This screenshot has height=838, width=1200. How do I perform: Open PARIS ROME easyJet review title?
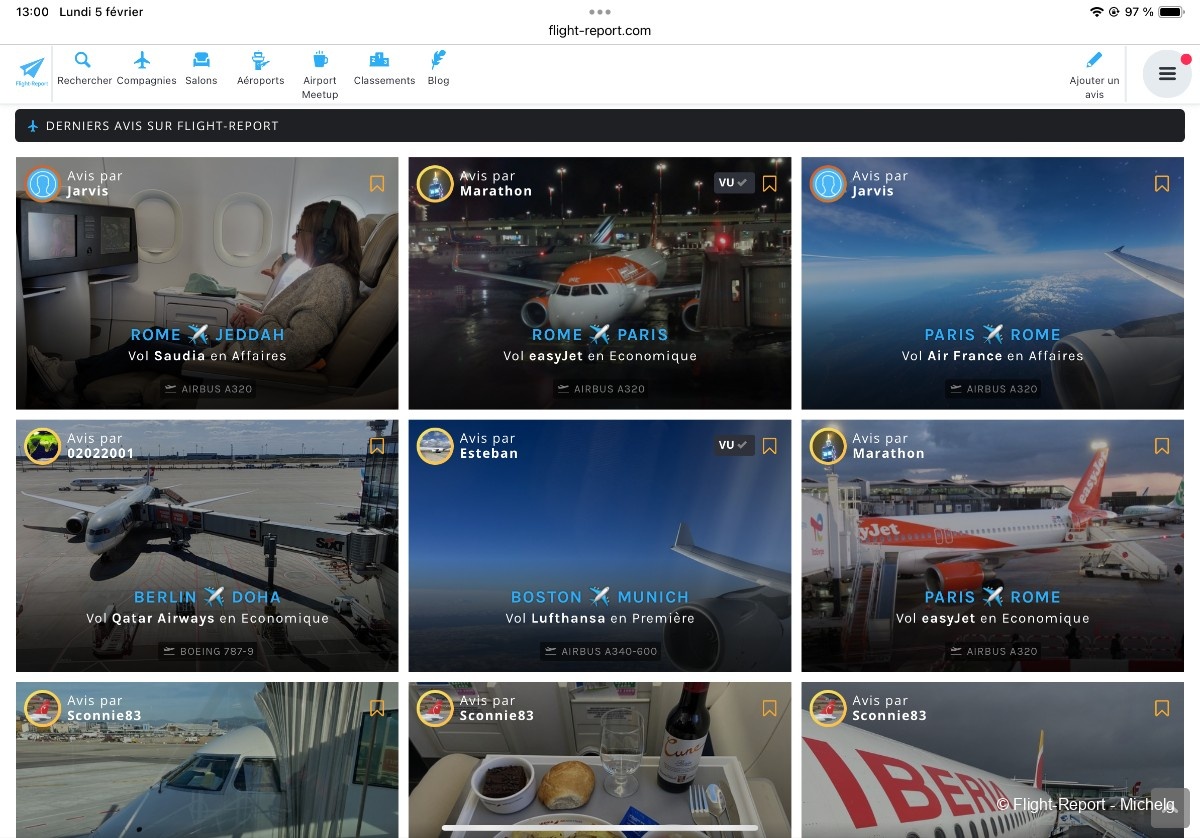point(992,597)
